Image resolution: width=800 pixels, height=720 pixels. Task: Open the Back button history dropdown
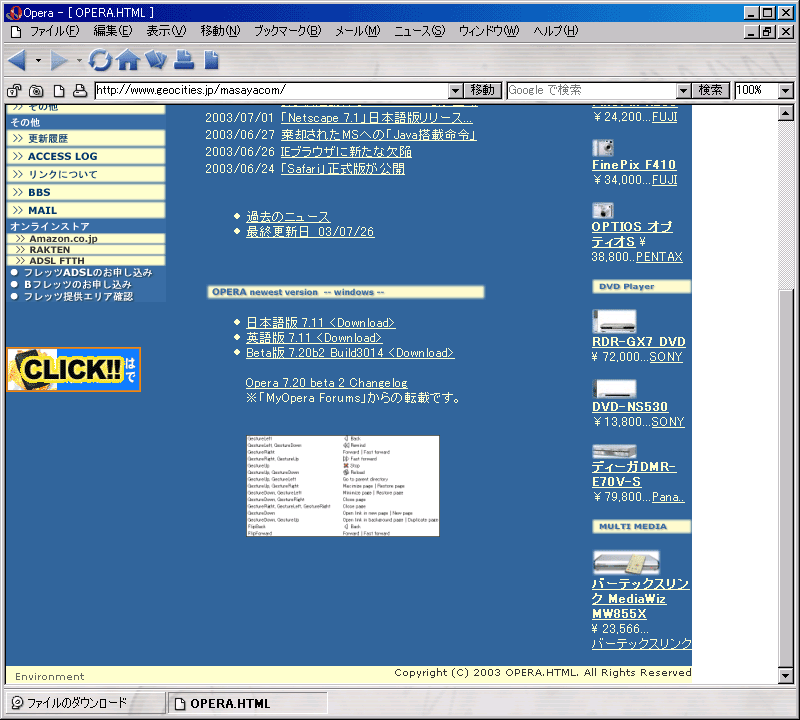pos(38,60)
